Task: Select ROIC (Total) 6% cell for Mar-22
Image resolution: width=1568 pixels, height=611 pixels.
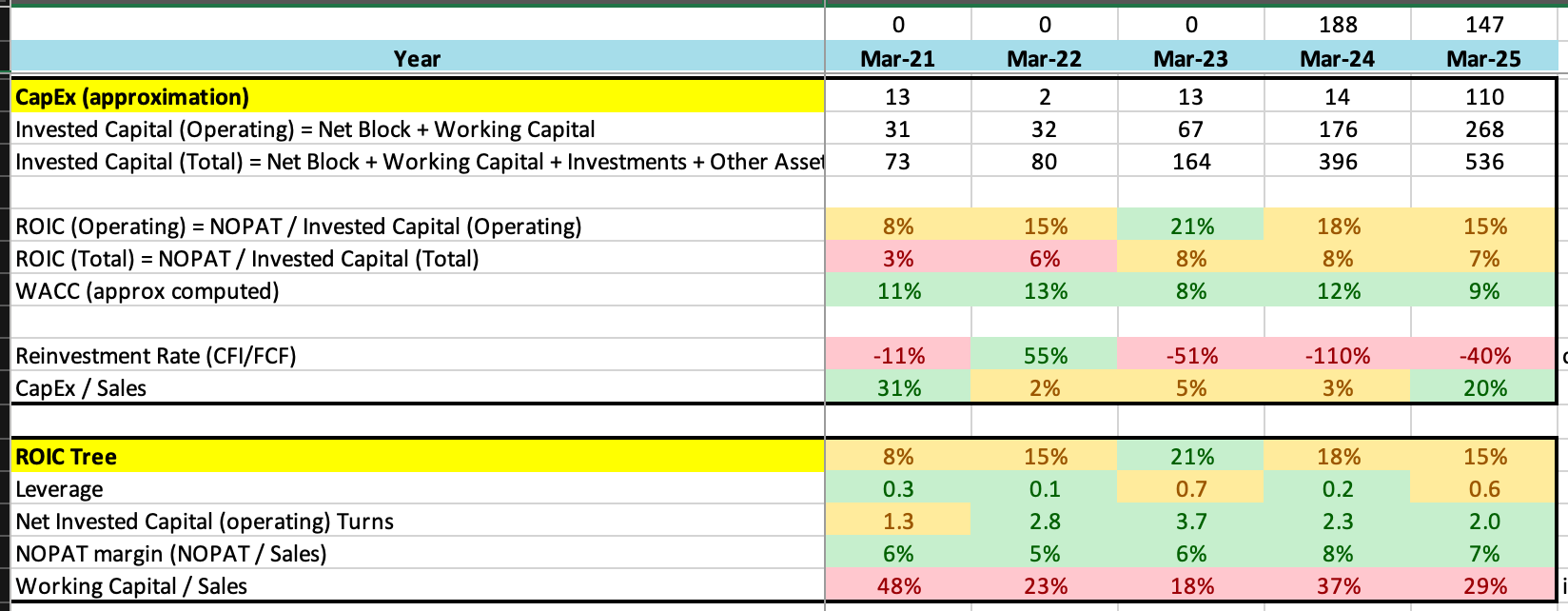Action: coord(1044,259)
